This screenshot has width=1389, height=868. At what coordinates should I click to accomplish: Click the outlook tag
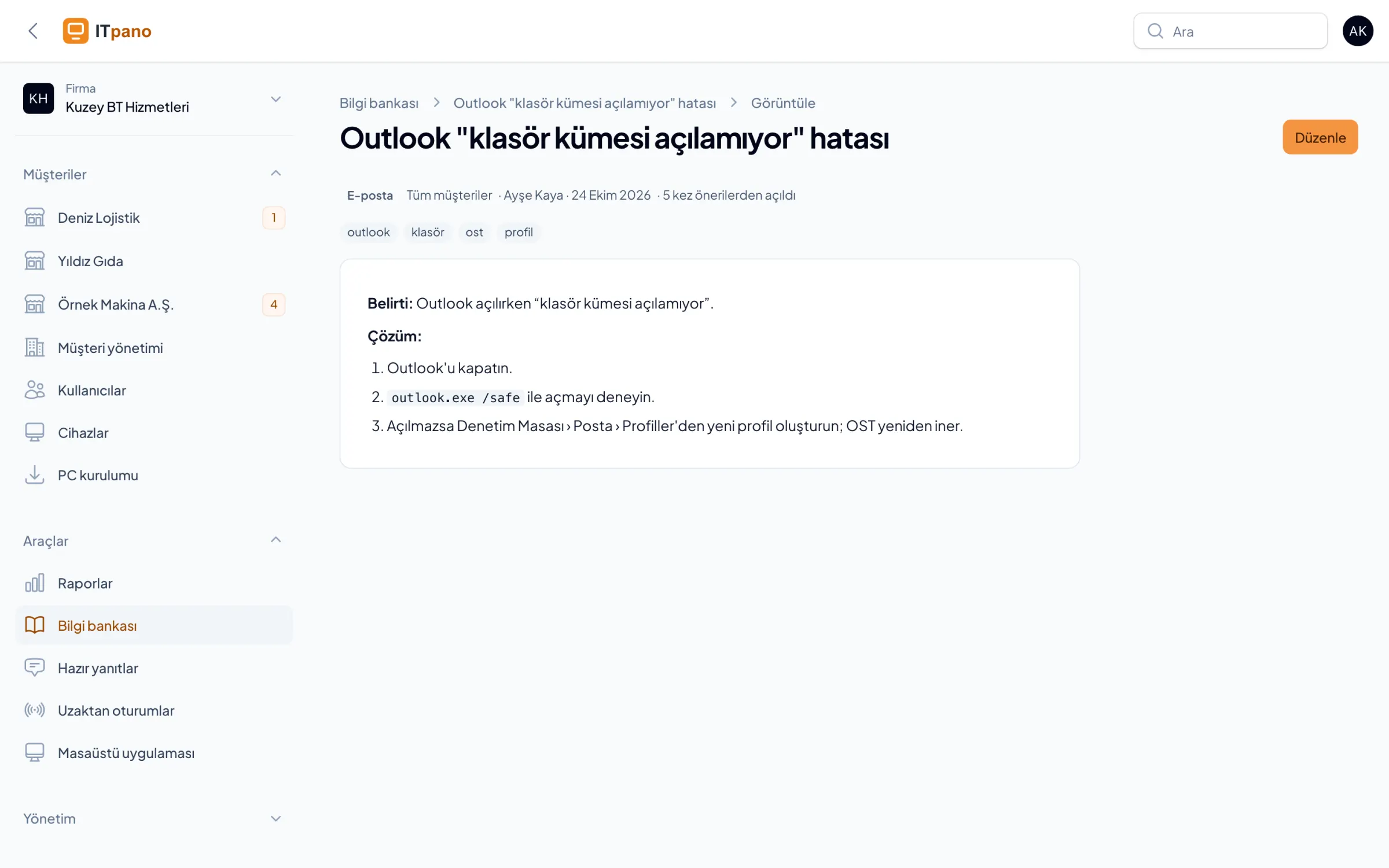pyautogui.click(x=369, y=232)
